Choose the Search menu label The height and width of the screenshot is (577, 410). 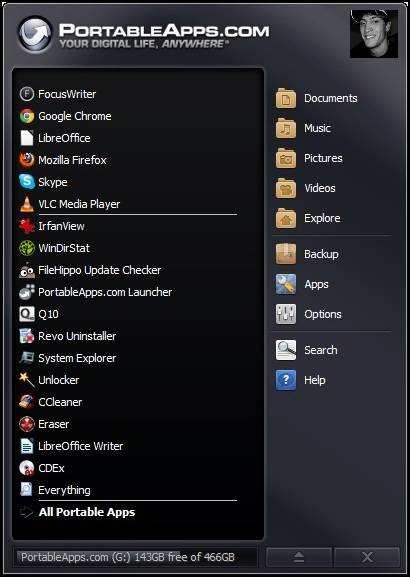[321, 350]
